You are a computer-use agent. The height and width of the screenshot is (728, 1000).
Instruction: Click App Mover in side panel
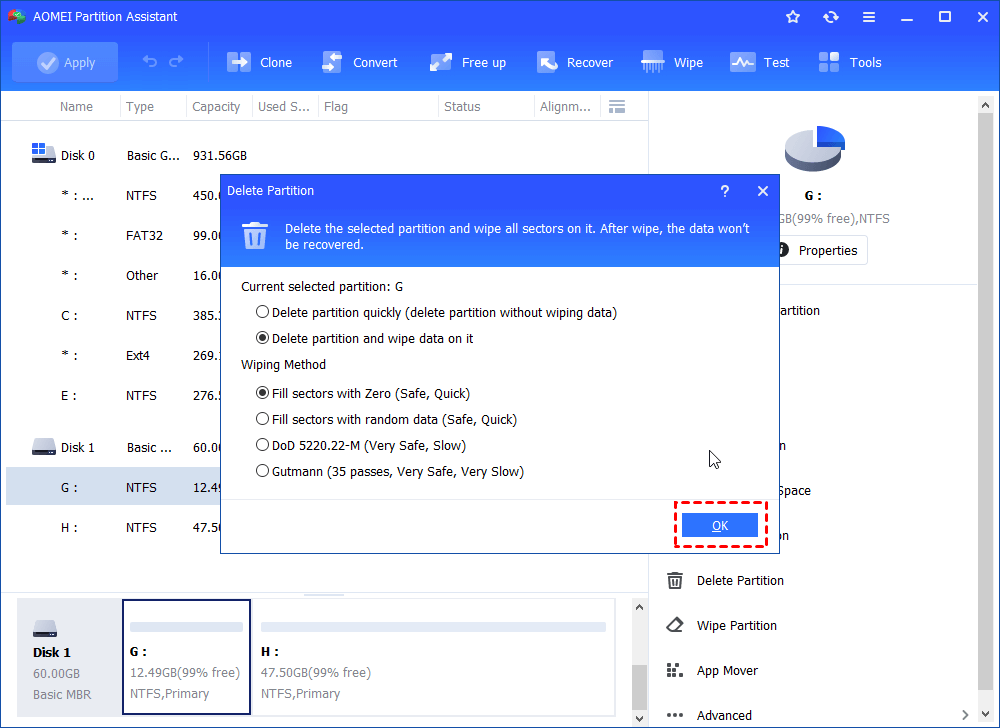[727, 671]
